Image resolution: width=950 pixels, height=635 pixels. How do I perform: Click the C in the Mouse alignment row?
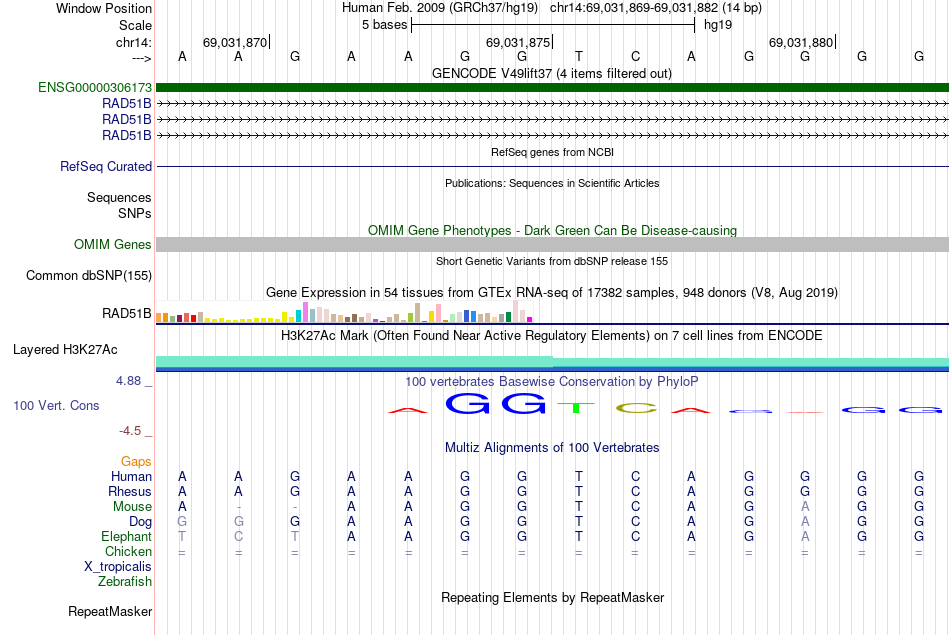pos(635,506)
